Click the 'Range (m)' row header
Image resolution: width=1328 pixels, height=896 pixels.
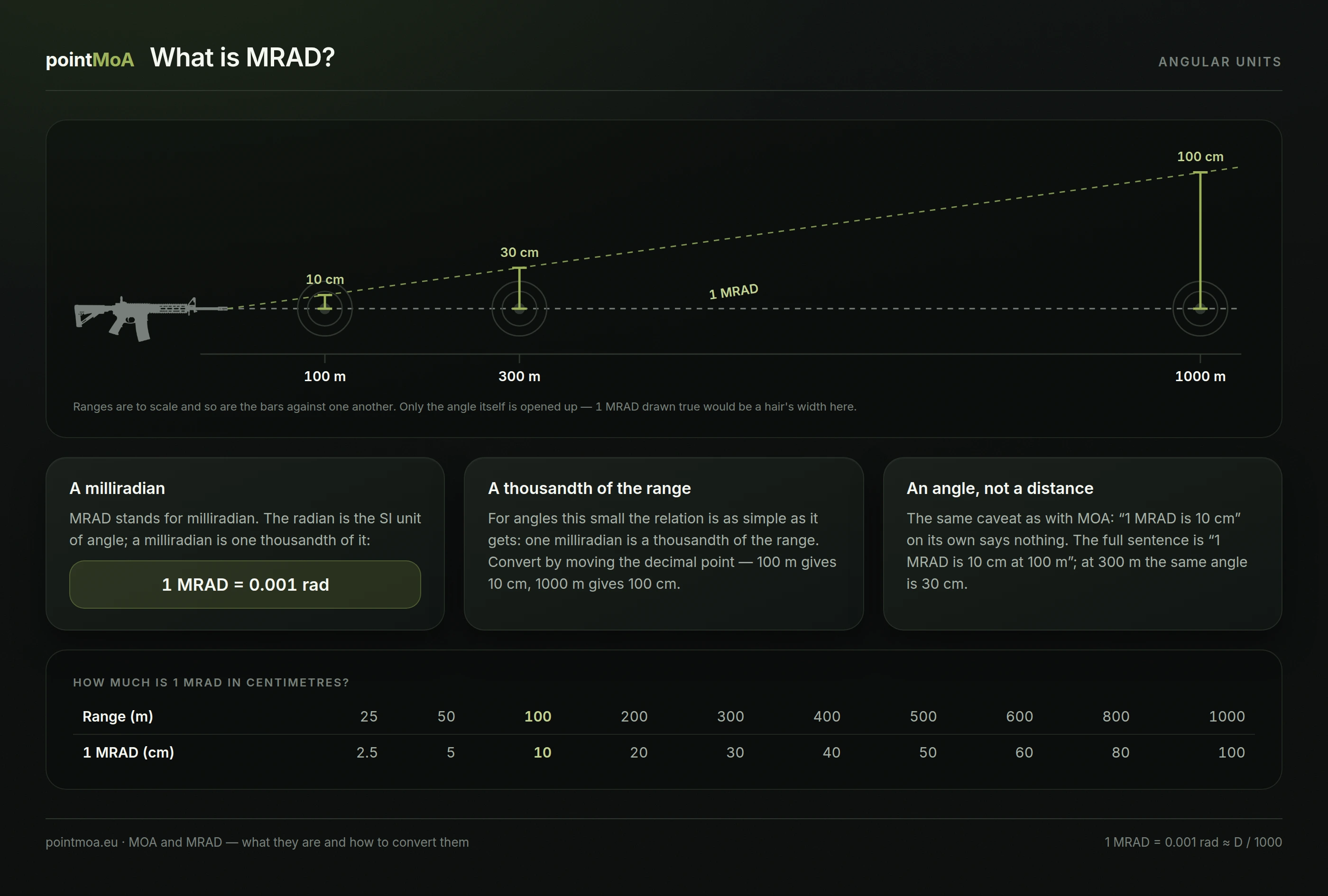(x=118, y=717)
